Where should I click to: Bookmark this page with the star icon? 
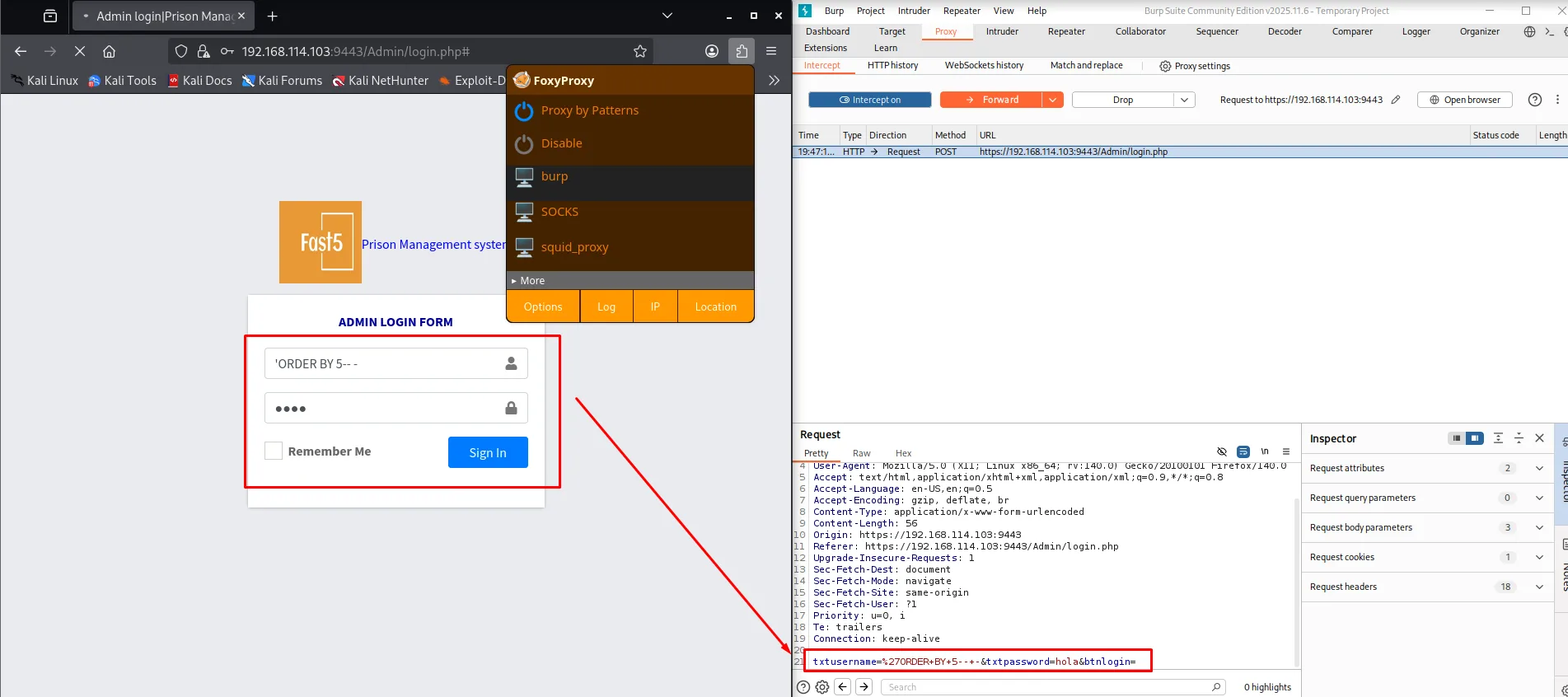pos(640,51)
